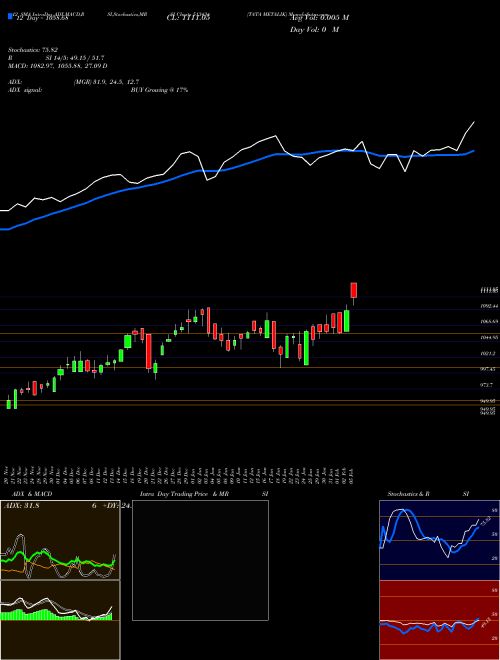Open the red RSI mini chart
Screen dimensions: 500x660
(x=439, y=620)
